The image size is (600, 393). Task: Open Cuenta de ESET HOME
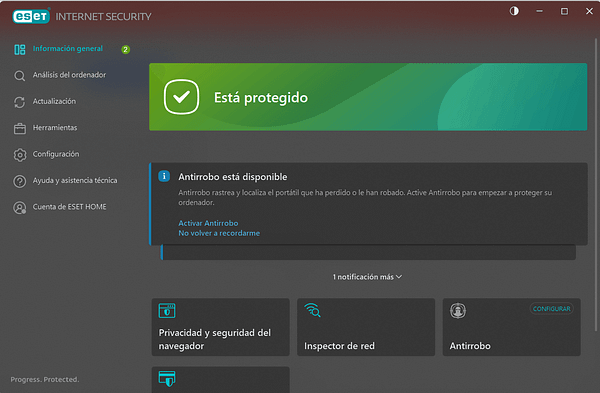(70, 207)
